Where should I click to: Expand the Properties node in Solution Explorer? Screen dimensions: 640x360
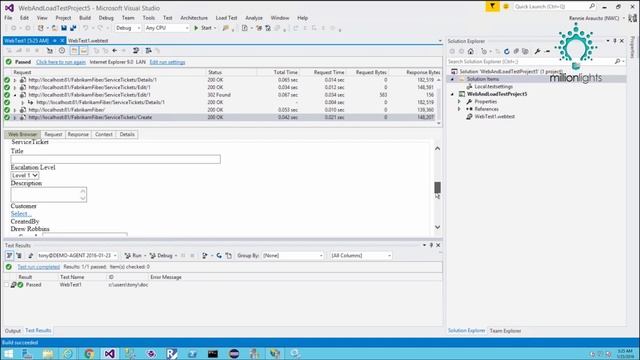point(459,102)
